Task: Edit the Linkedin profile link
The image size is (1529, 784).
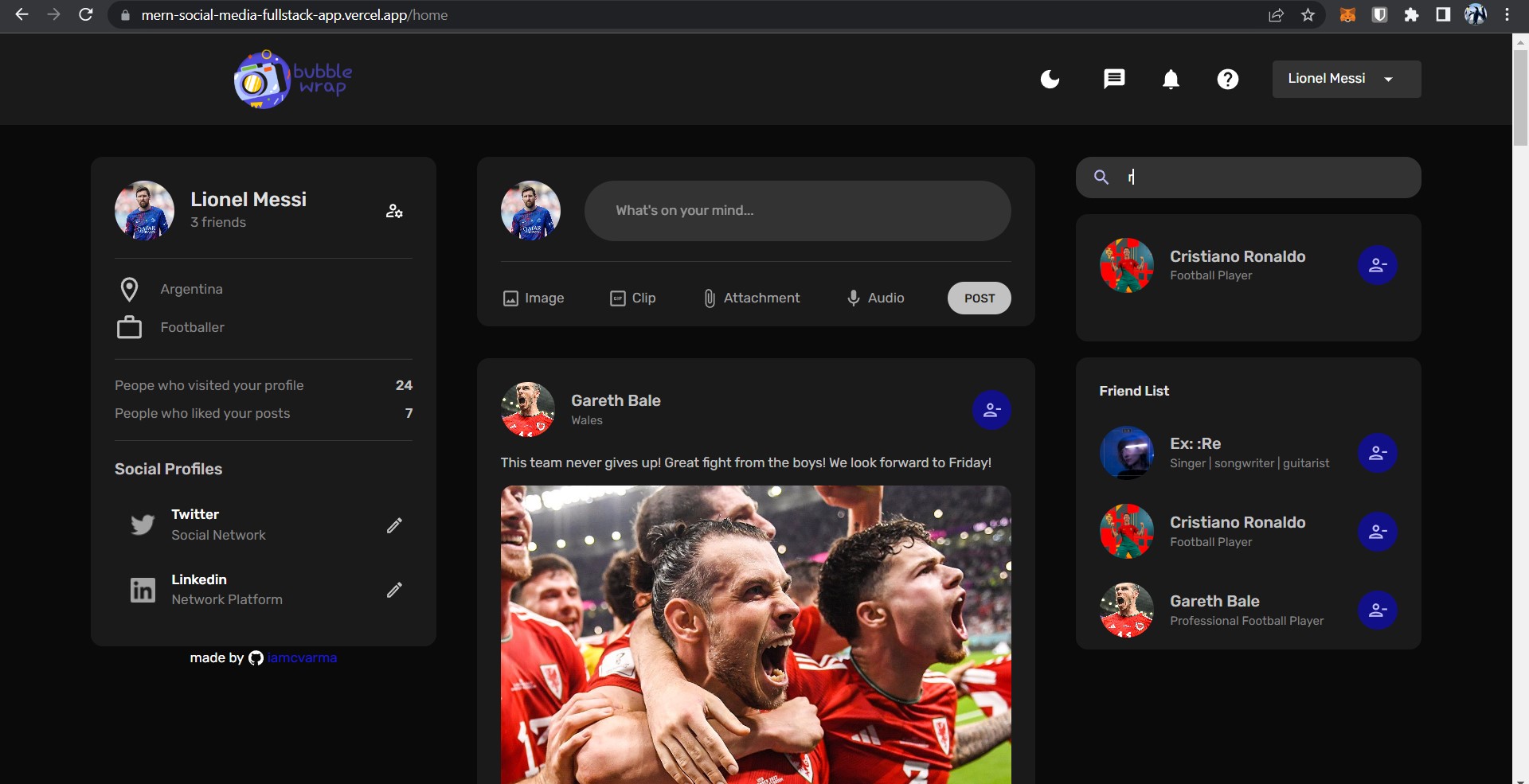Action: 394,591
